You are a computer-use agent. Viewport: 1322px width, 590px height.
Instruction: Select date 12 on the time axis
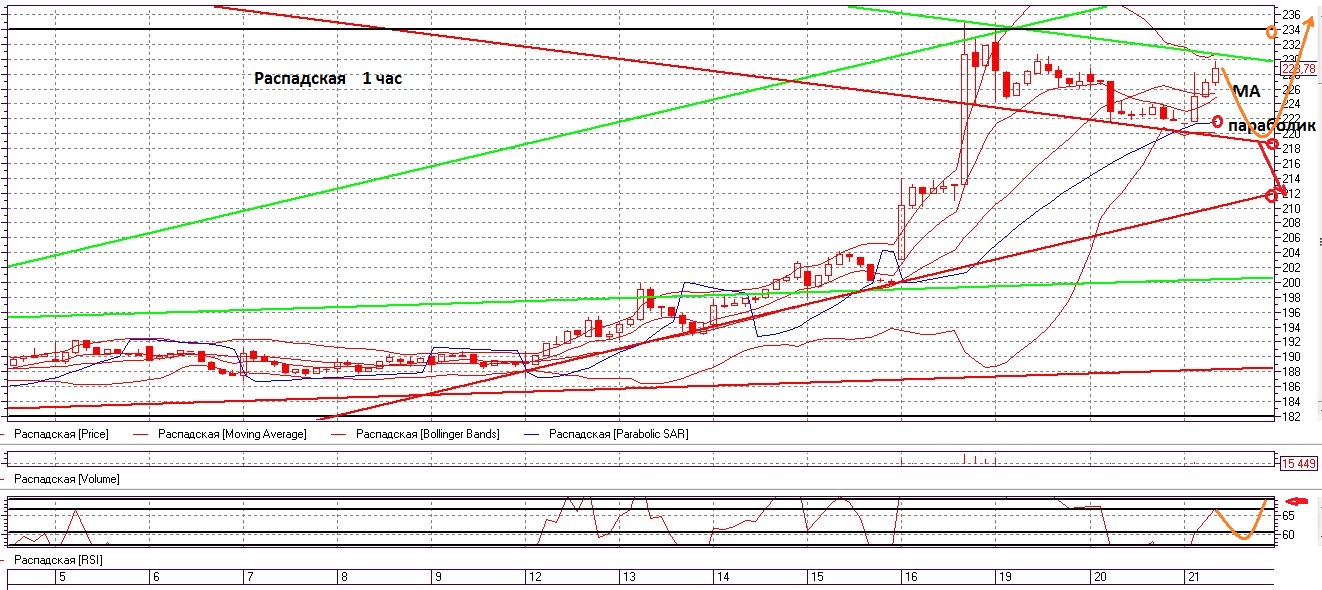pos(534,577)
